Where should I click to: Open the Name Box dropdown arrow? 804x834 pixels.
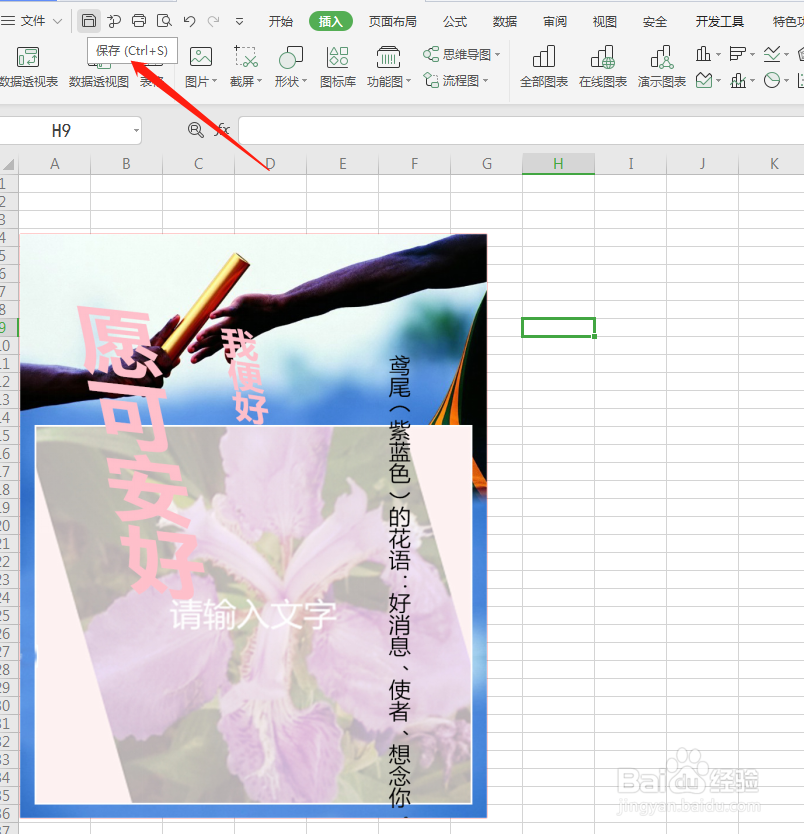pyautogui.click(x=137, y=130)
